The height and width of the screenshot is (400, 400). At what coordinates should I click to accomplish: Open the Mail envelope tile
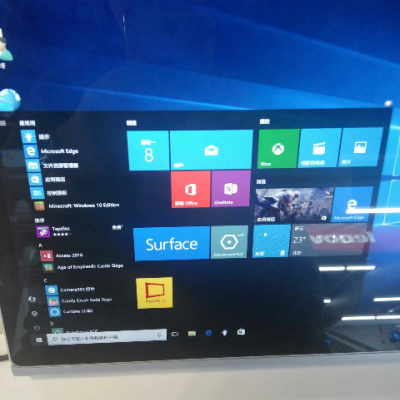tap(211, 150)
